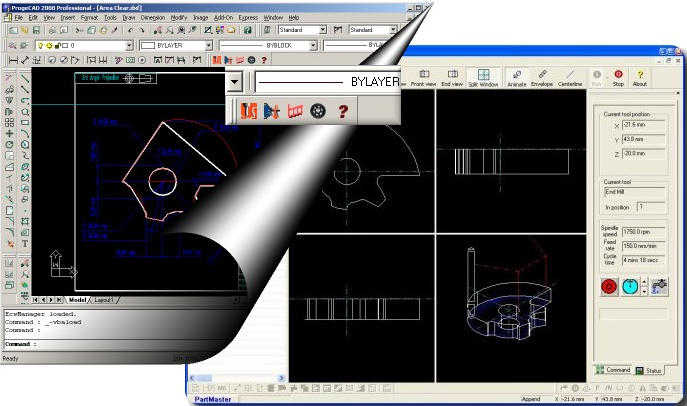Click the enlarged dark wheel icon

click(x=318, y=111)
